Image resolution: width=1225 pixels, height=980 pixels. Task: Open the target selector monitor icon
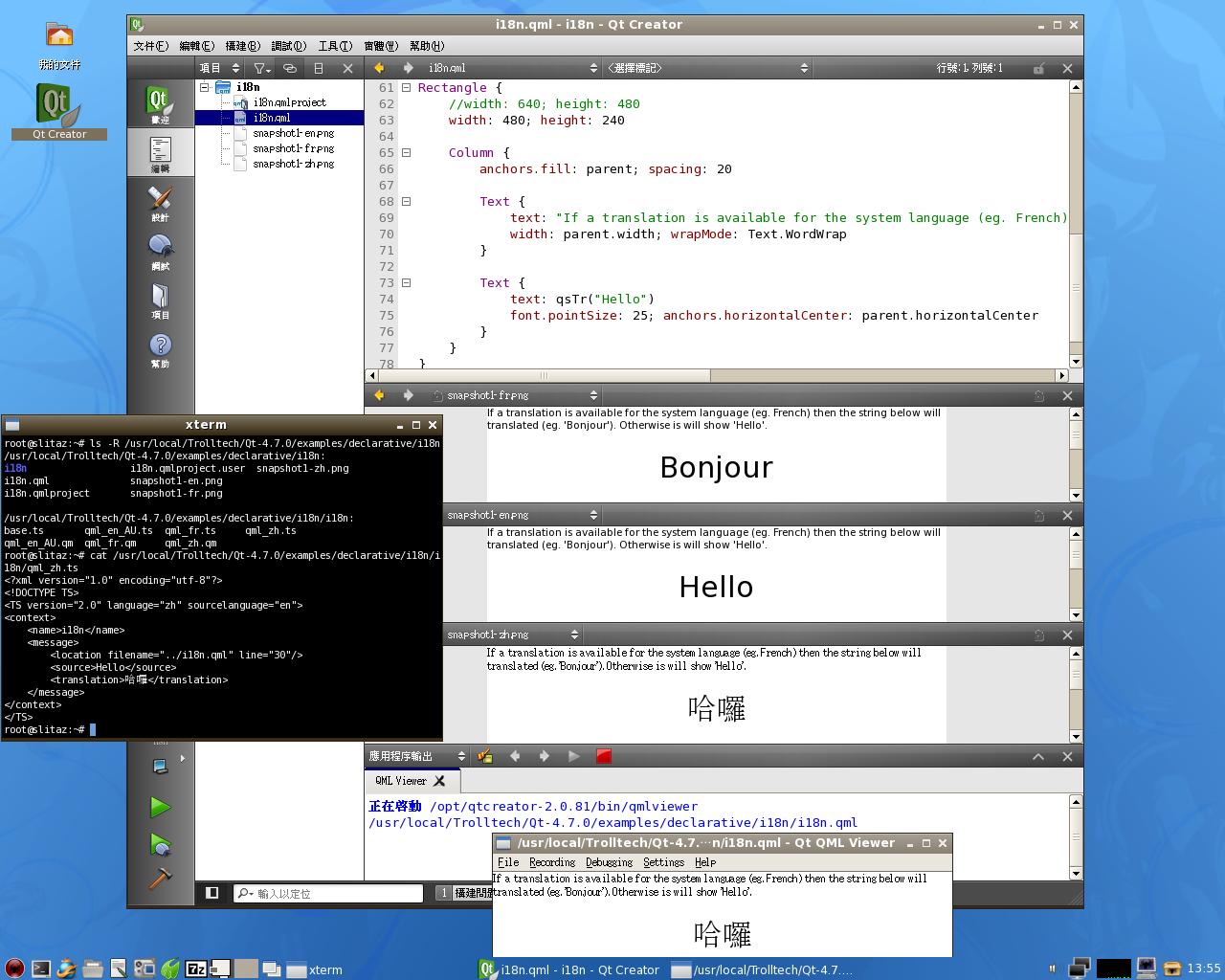click(160, 765)
